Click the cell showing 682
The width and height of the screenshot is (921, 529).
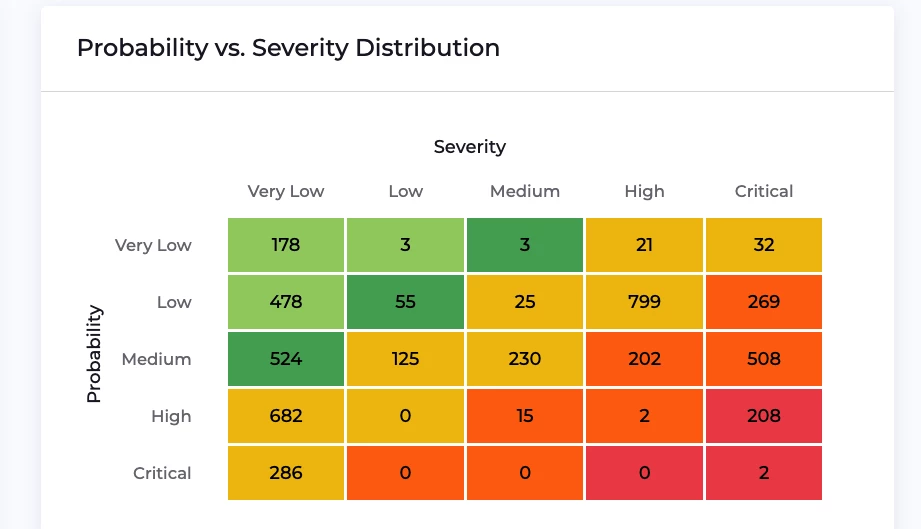tap(286, 416)
